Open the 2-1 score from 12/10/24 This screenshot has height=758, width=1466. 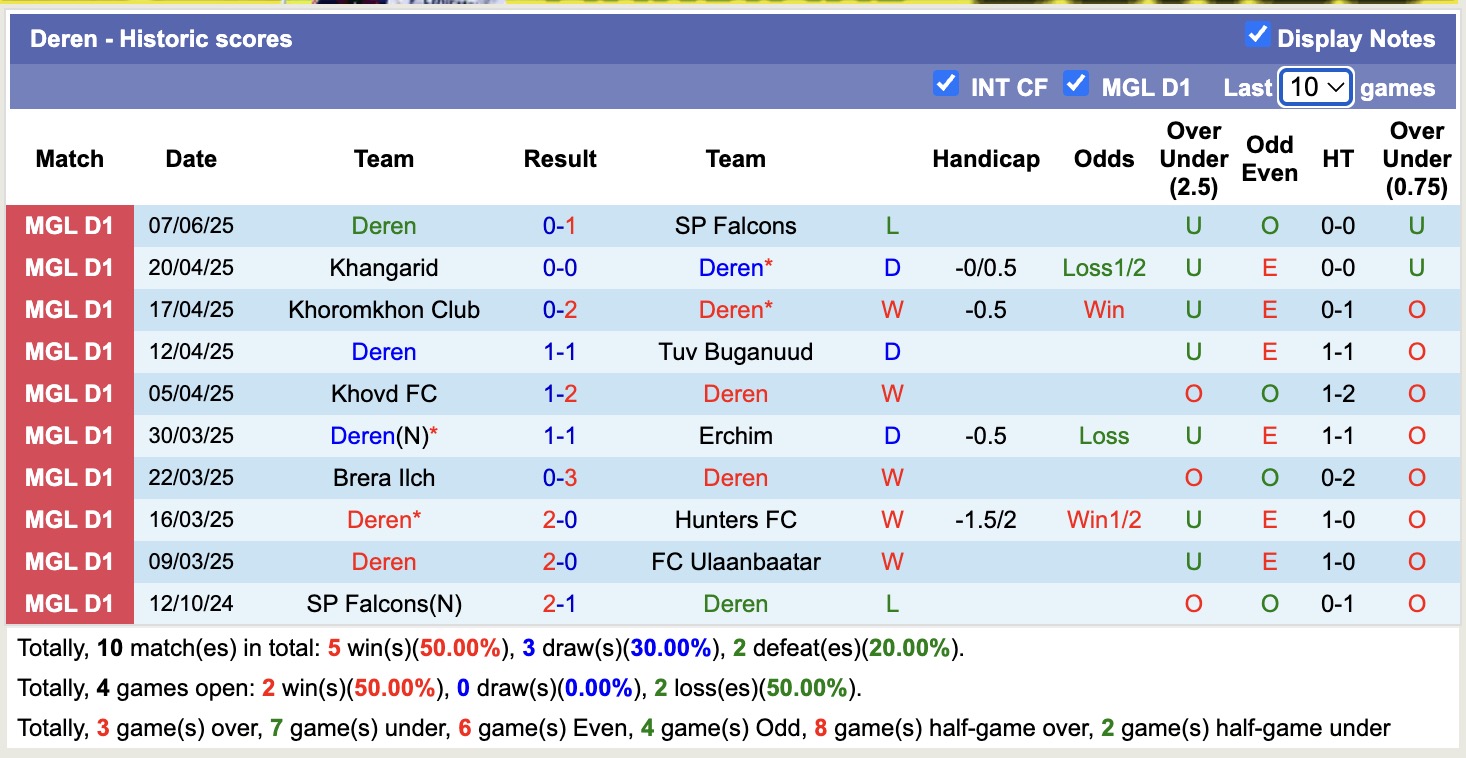pos(560,604)
